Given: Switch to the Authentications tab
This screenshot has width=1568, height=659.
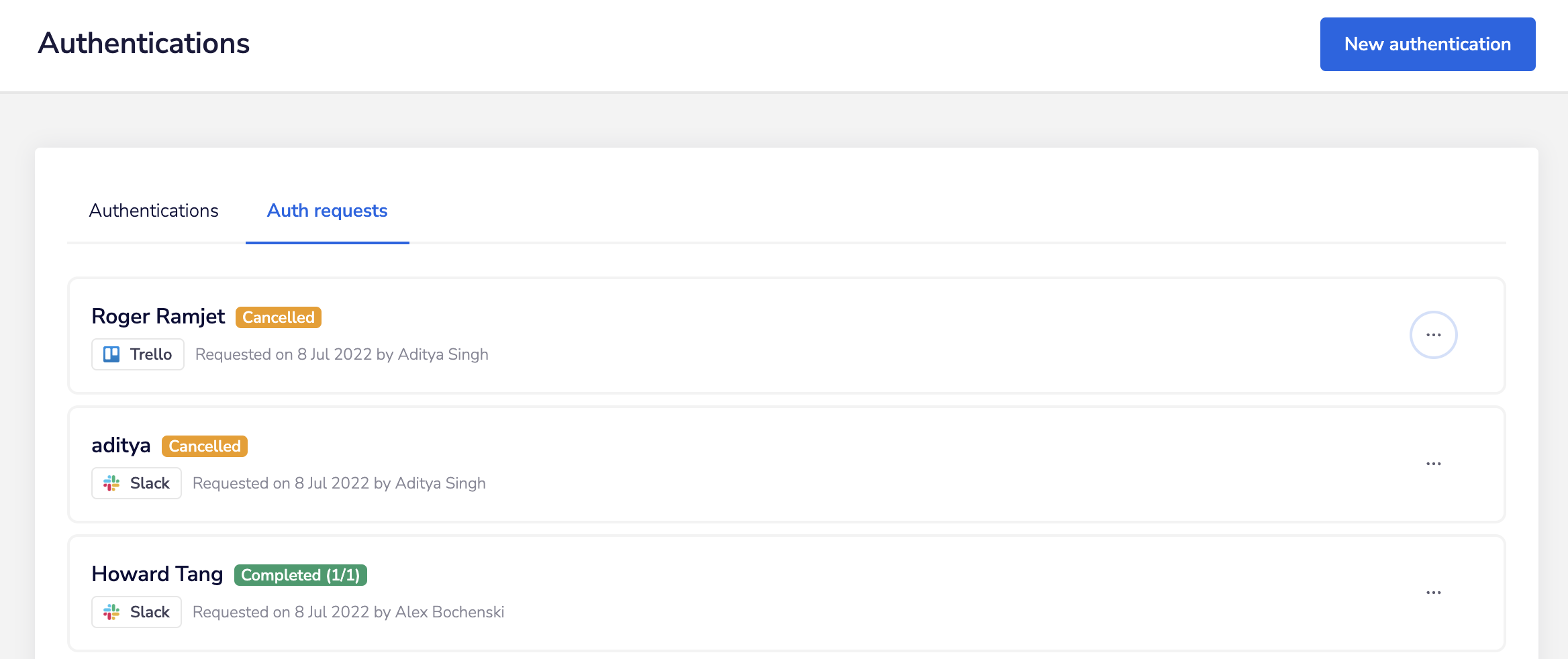Looking at the screenshot, I should point(154,211).
